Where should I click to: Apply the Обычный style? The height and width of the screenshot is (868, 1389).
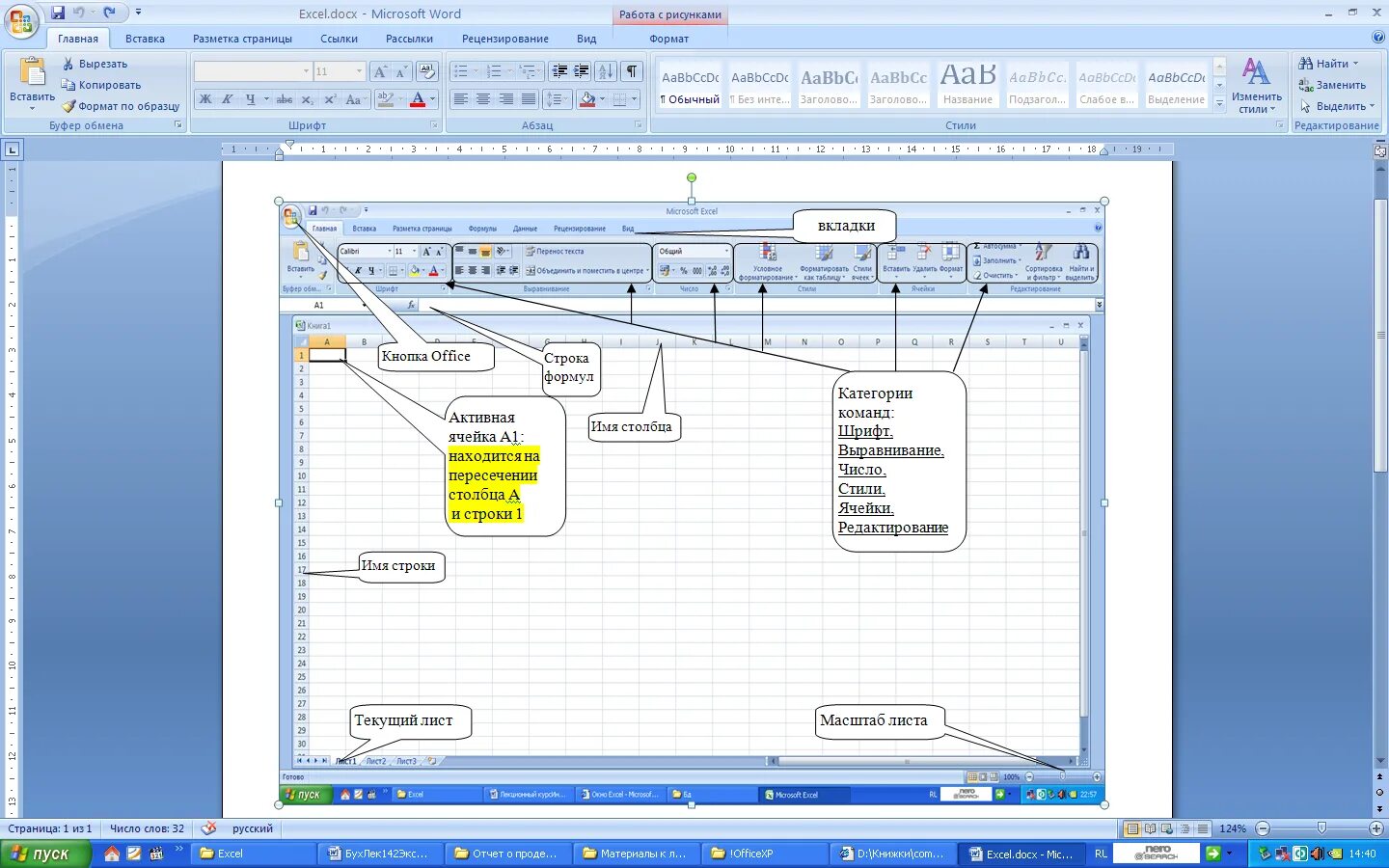691,85
